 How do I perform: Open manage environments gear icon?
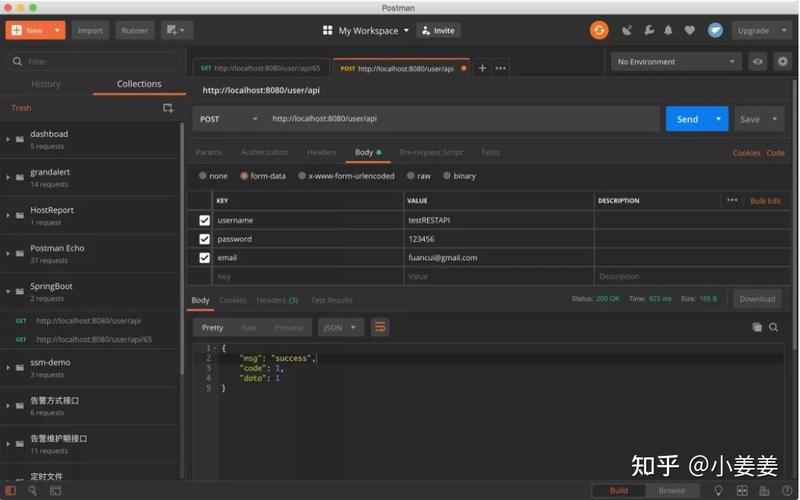pyautogui.click(x=782, y=62)
